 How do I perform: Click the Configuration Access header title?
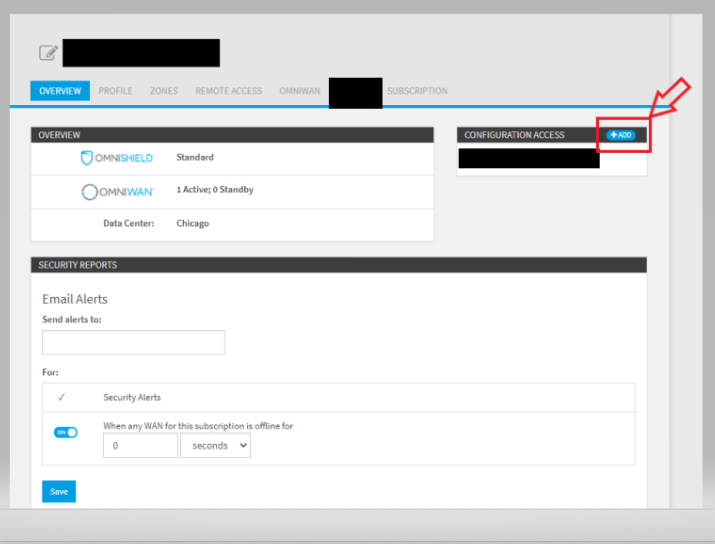click(514, 135)
